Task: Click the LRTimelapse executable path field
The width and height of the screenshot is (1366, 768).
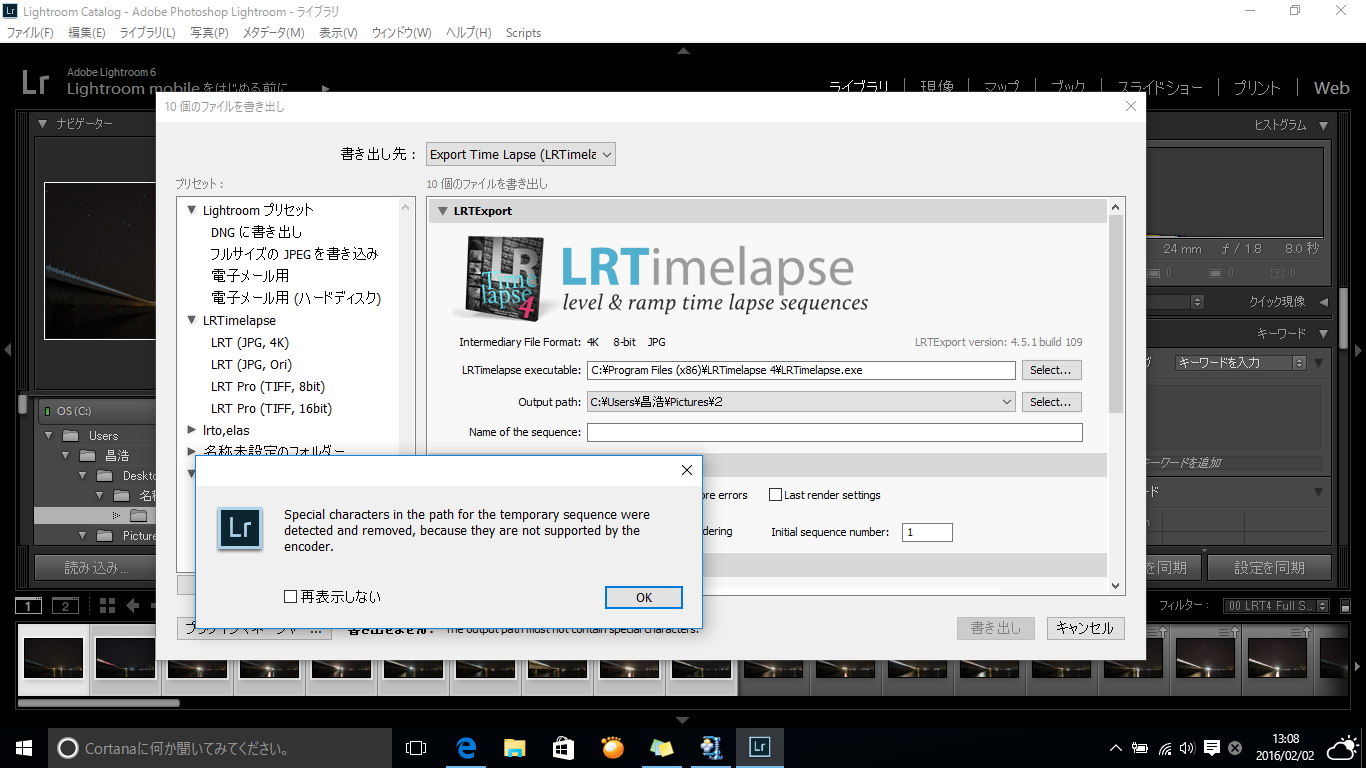Action: click(801, 370)
